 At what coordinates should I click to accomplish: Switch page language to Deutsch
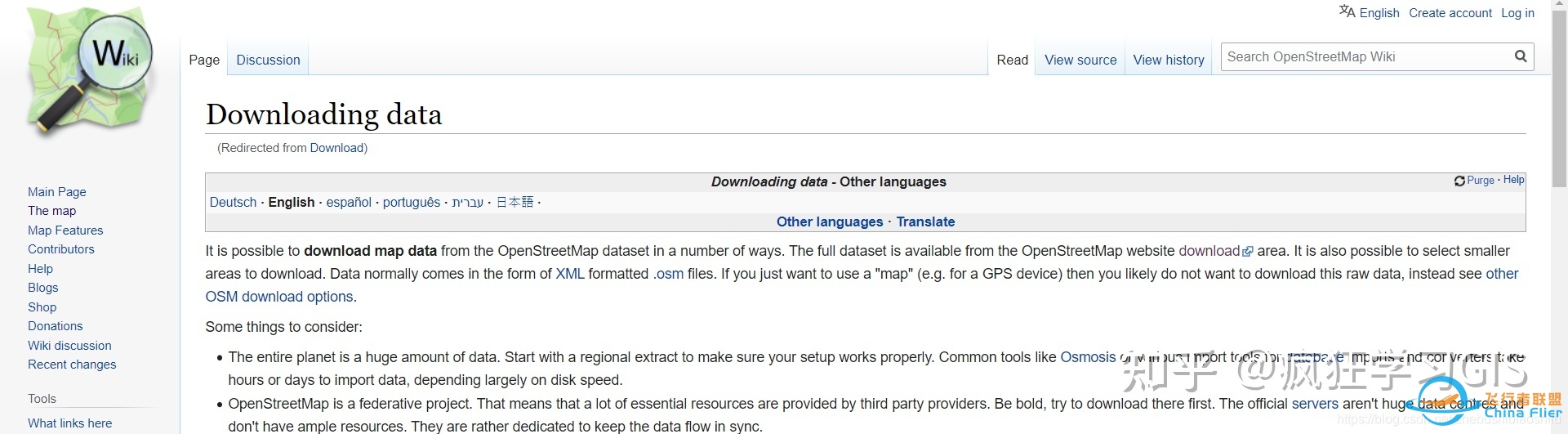[233, 202]
